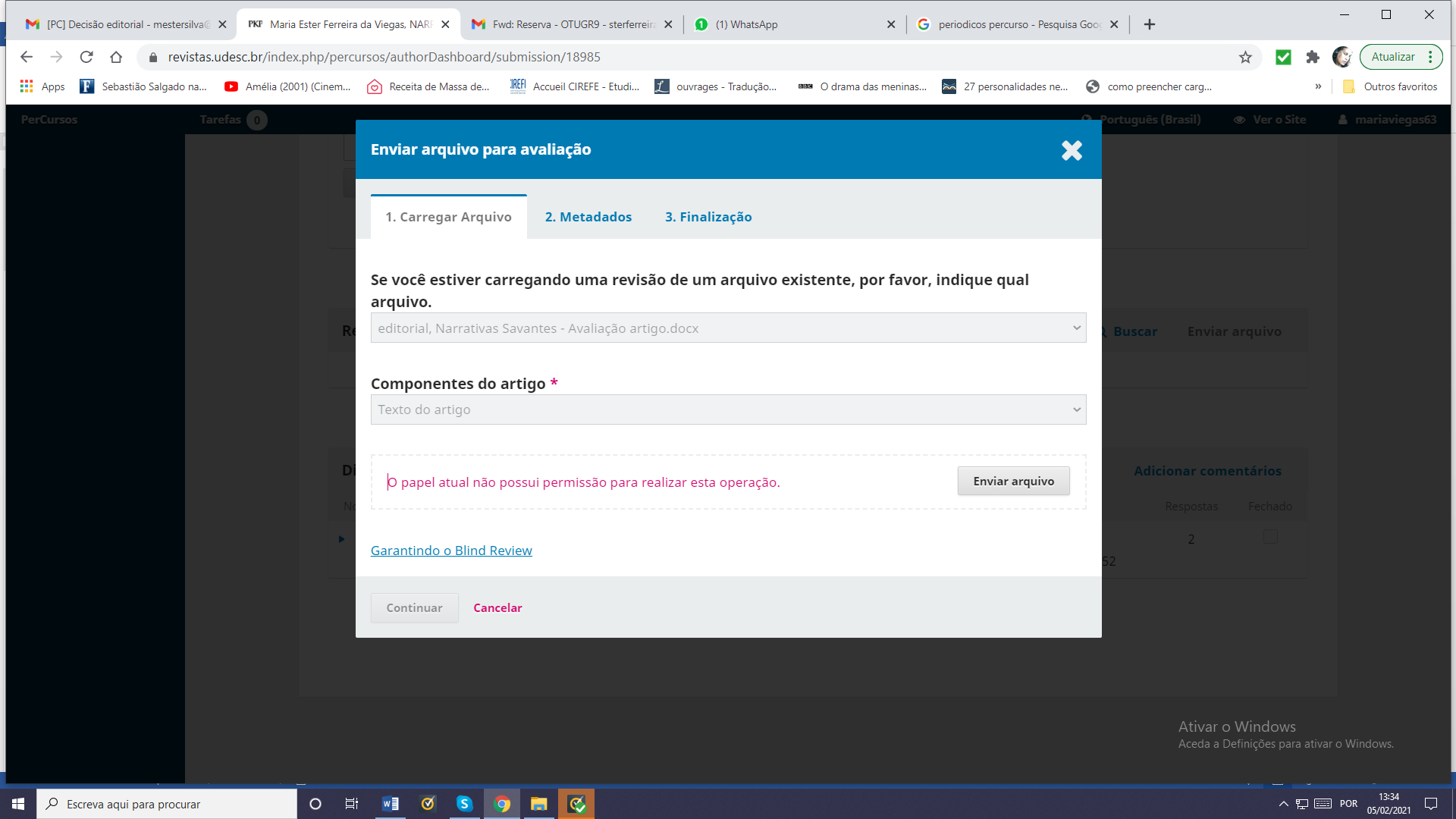Expand the file revision dropdown
1456x819 pixels.
[728, 328]
